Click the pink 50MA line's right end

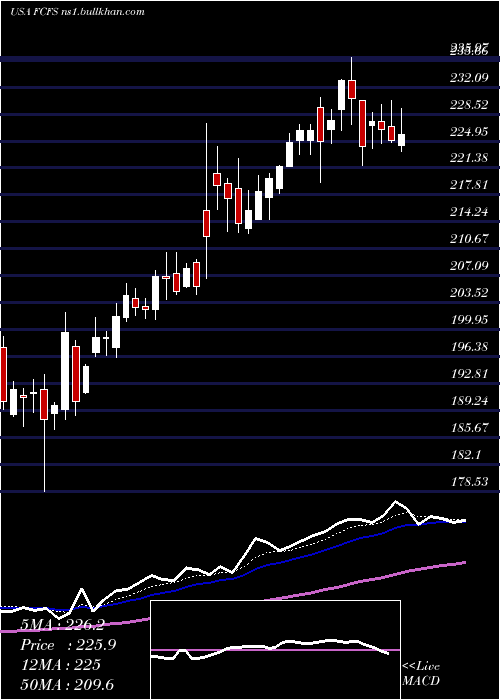(x=464, y=563)
